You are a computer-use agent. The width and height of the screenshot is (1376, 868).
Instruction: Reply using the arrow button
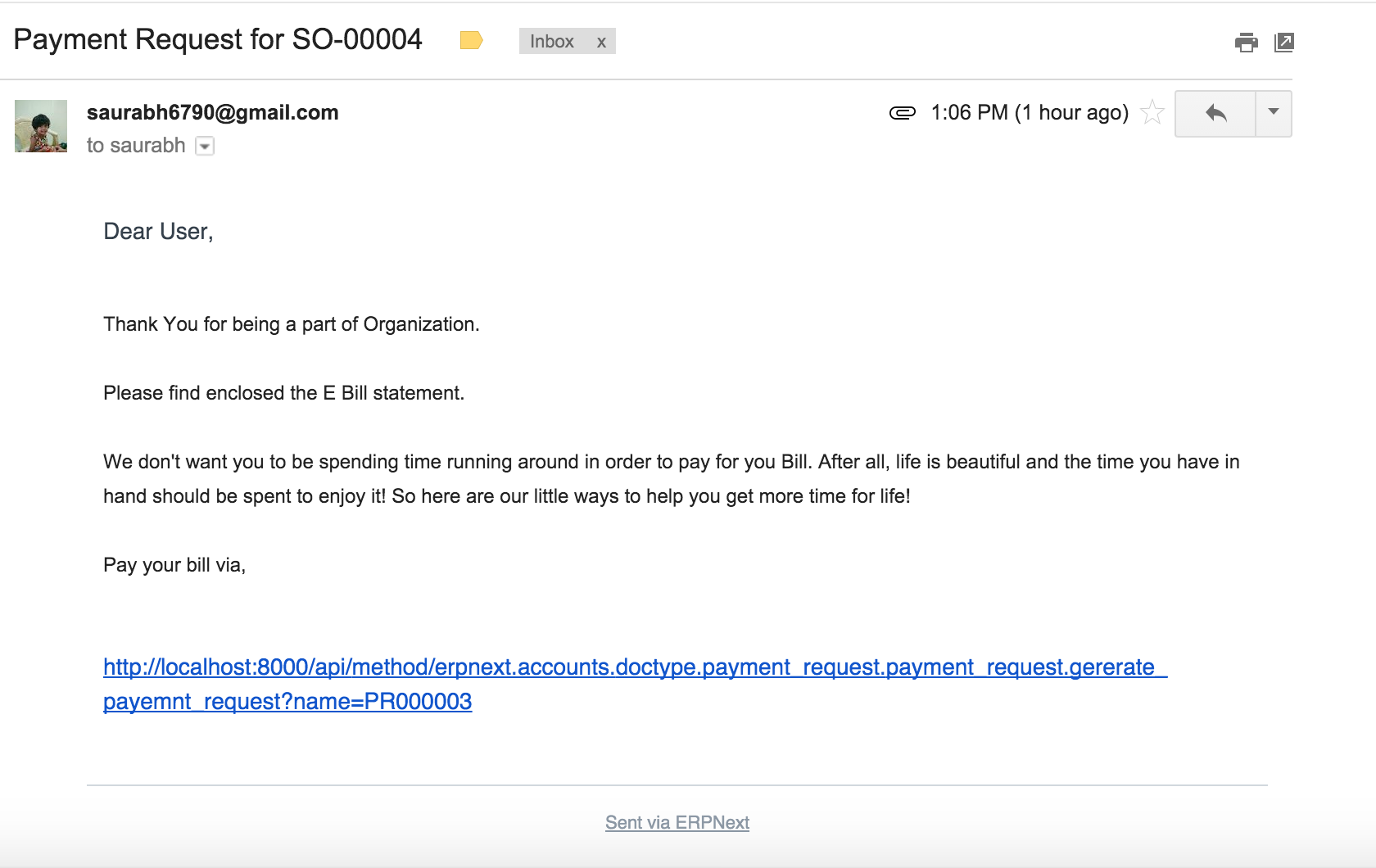click(x=1215, y=113)
